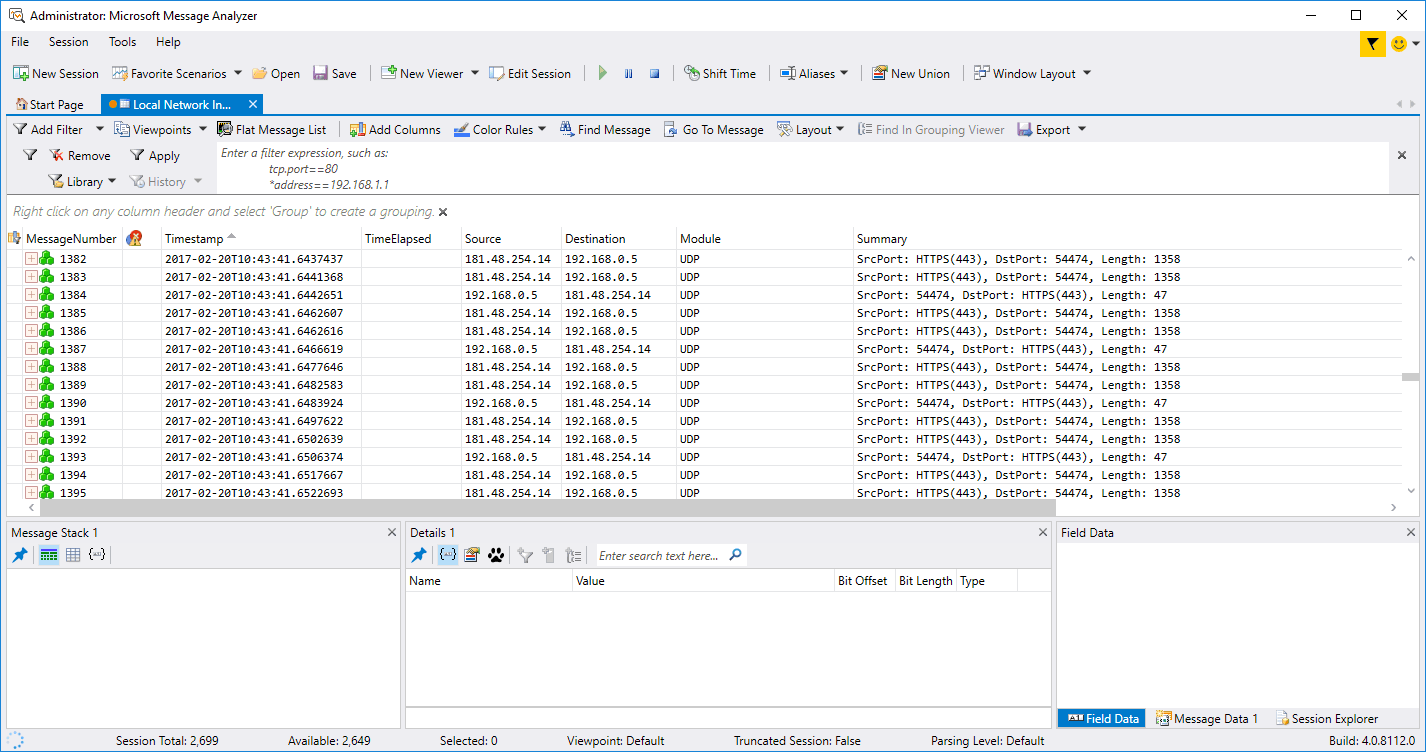
Task: Open the Window Layout dropdown
Action: (1033, 73)
